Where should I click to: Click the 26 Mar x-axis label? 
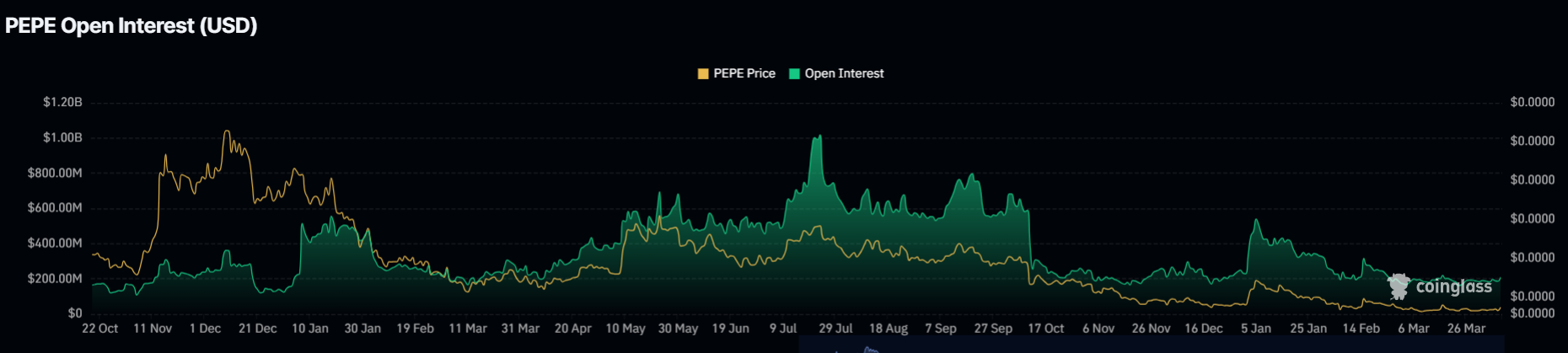pyautogui.click(x=1466, y=329)
